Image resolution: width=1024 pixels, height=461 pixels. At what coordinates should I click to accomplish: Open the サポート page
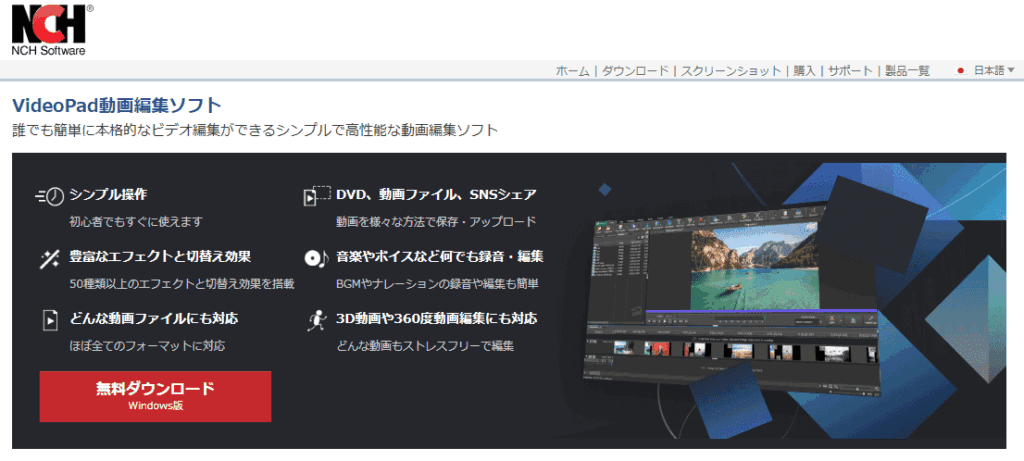click(x=849, y=71)
